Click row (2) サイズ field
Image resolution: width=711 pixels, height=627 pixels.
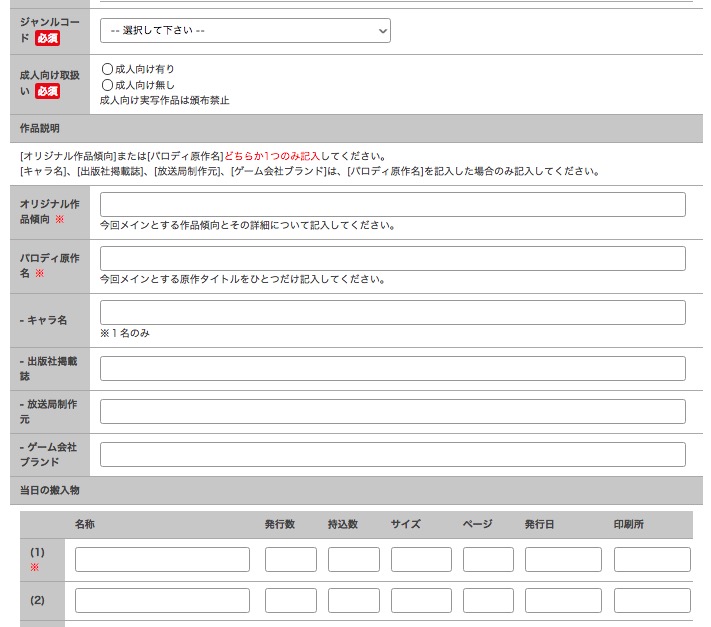point(421,600)
